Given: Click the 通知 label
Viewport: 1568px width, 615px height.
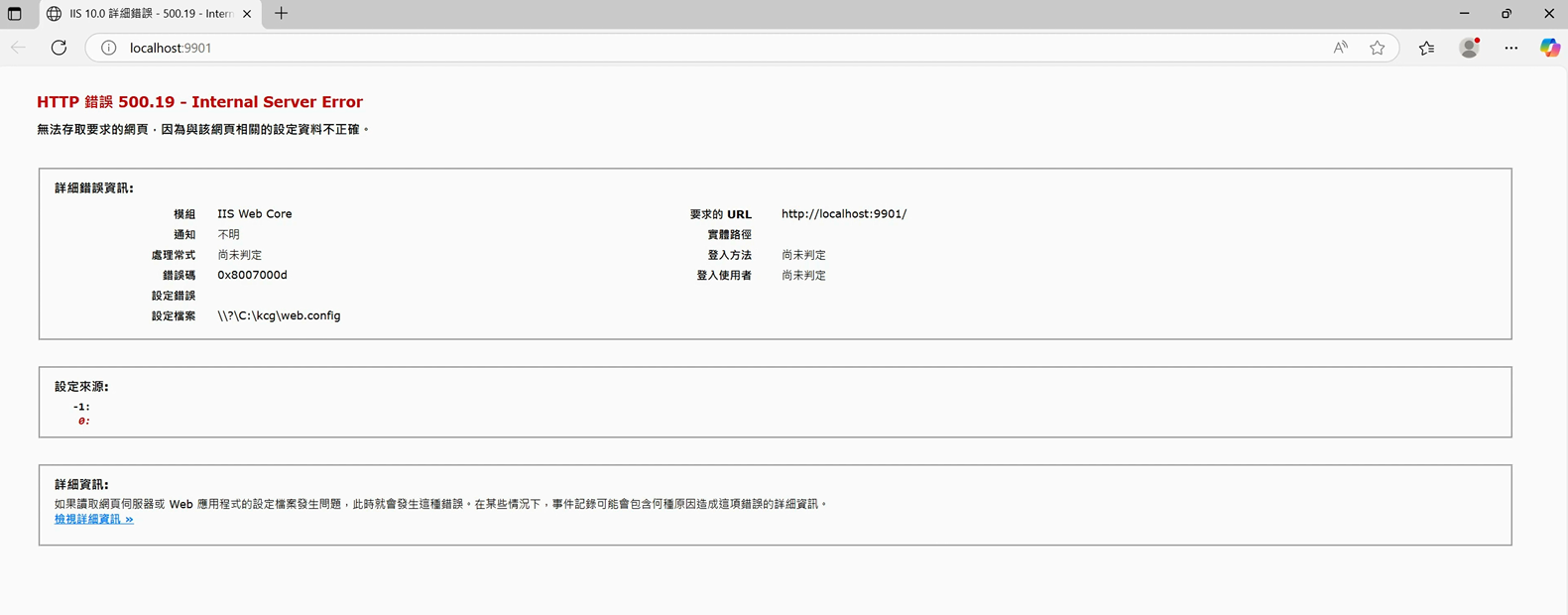Looking at the screenshot, I should point(184,235).
